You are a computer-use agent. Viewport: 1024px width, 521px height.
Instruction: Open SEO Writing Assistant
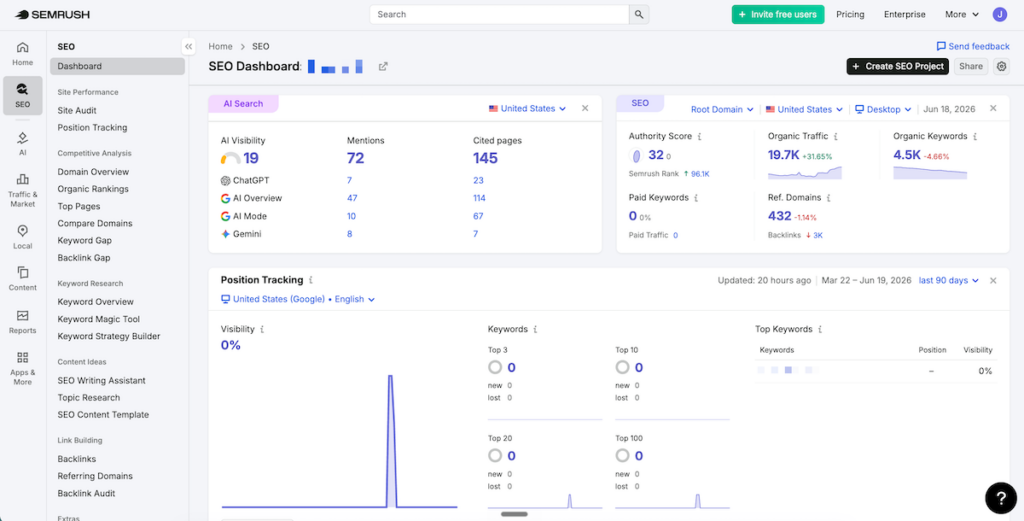101,381
